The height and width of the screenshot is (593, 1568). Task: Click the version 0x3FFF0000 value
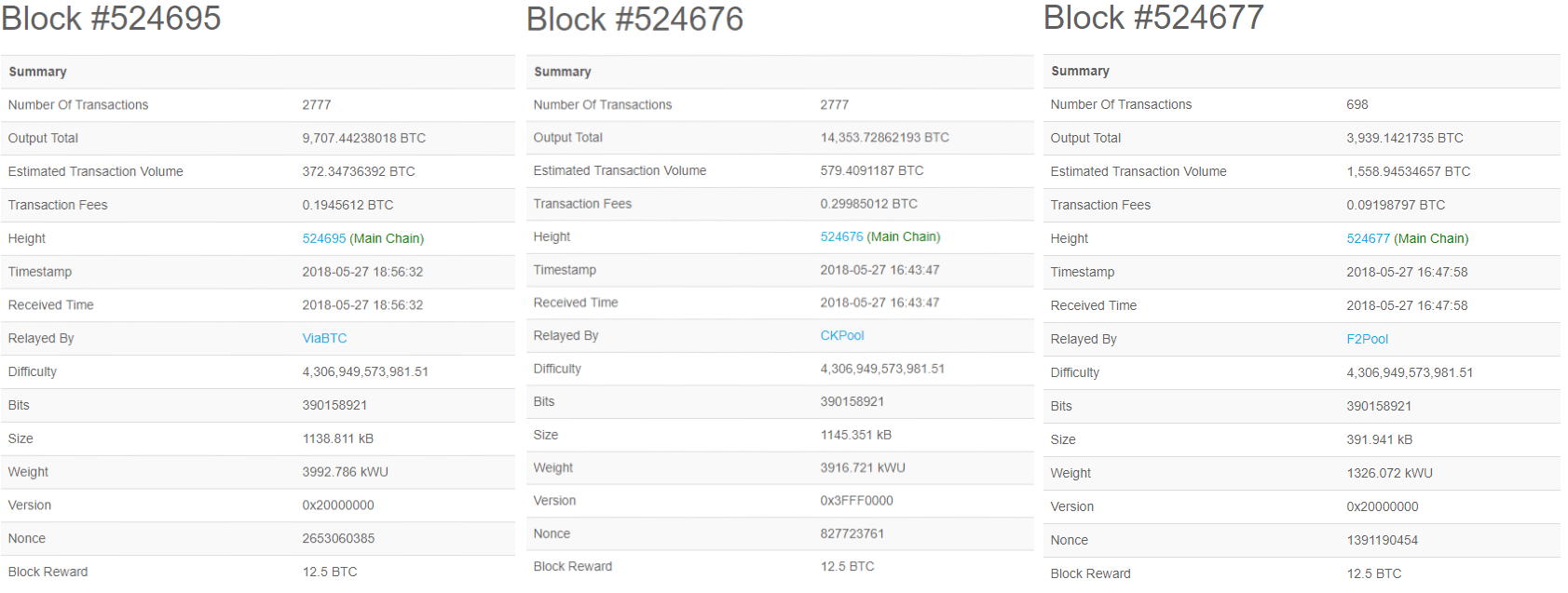pyautogui.click(x=856, y=501)
